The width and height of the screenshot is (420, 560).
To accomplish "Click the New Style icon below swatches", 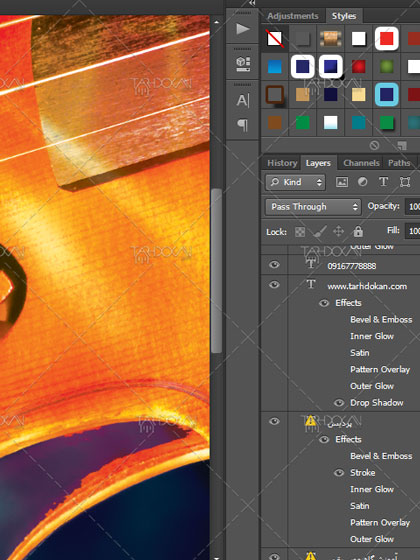I will [402, 145].
